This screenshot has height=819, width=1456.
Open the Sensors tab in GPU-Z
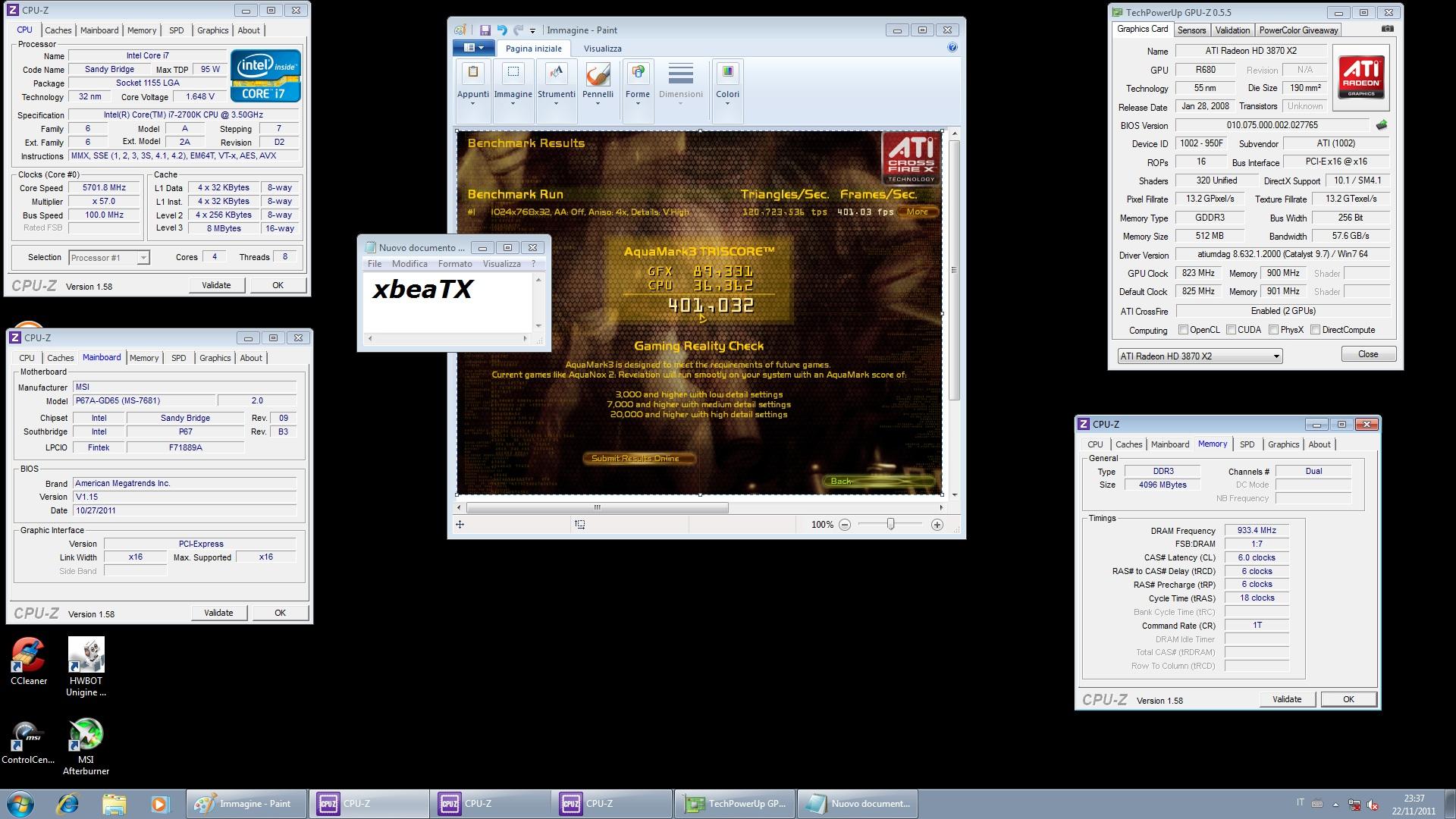coord(1191,30)
